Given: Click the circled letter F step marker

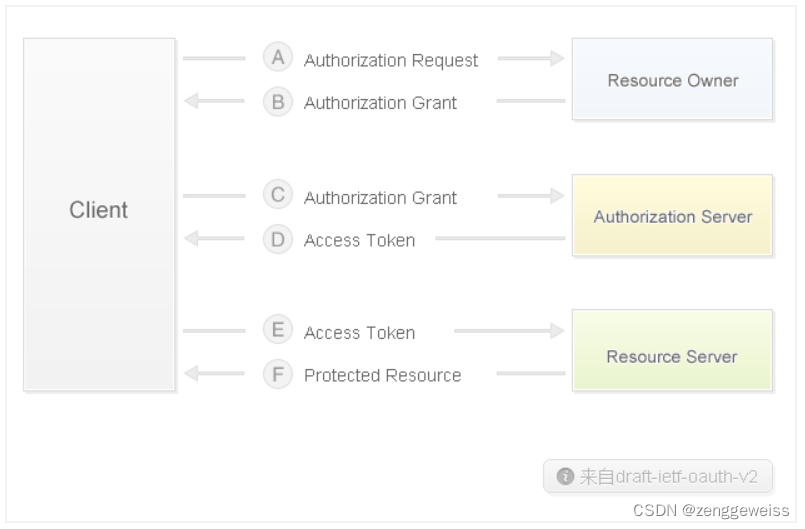Looking at the screenshot, I should tap(278, 374).
